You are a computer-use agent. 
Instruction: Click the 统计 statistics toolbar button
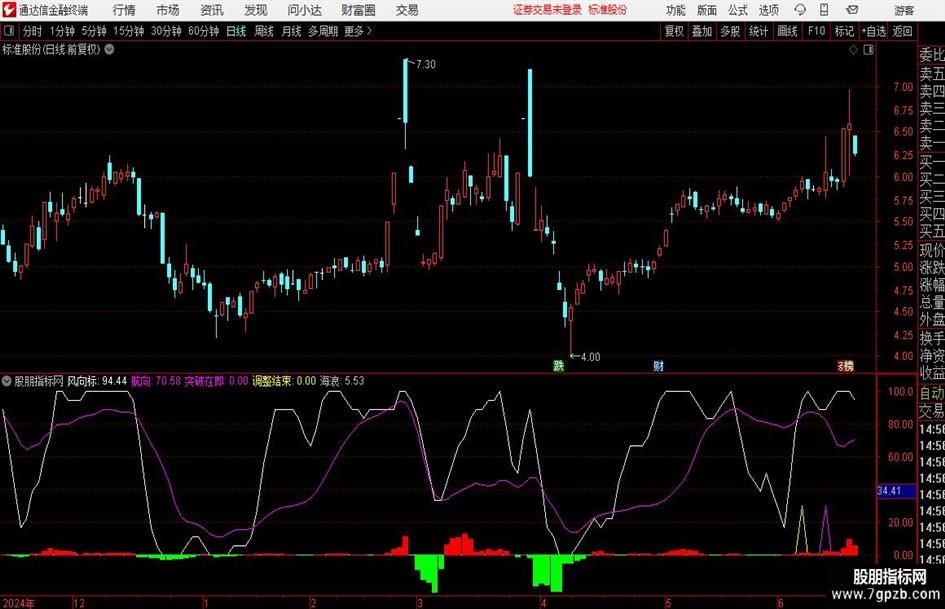(758, 31)
